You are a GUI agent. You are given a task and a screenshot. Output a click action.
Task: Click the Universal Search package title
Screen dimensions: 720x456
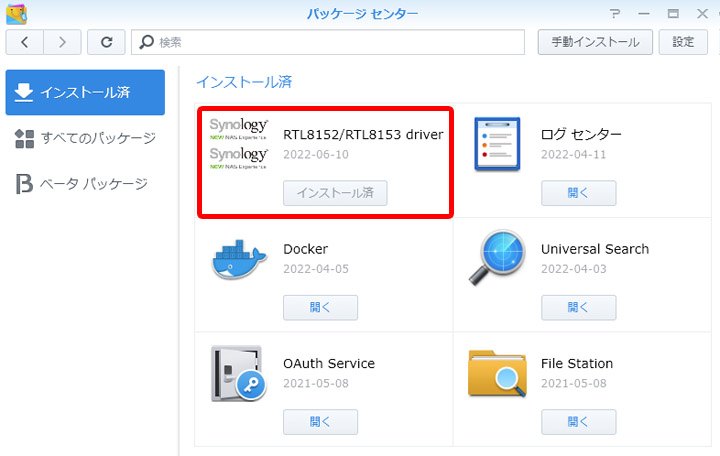pyautogui.click(x=595, y=249)
